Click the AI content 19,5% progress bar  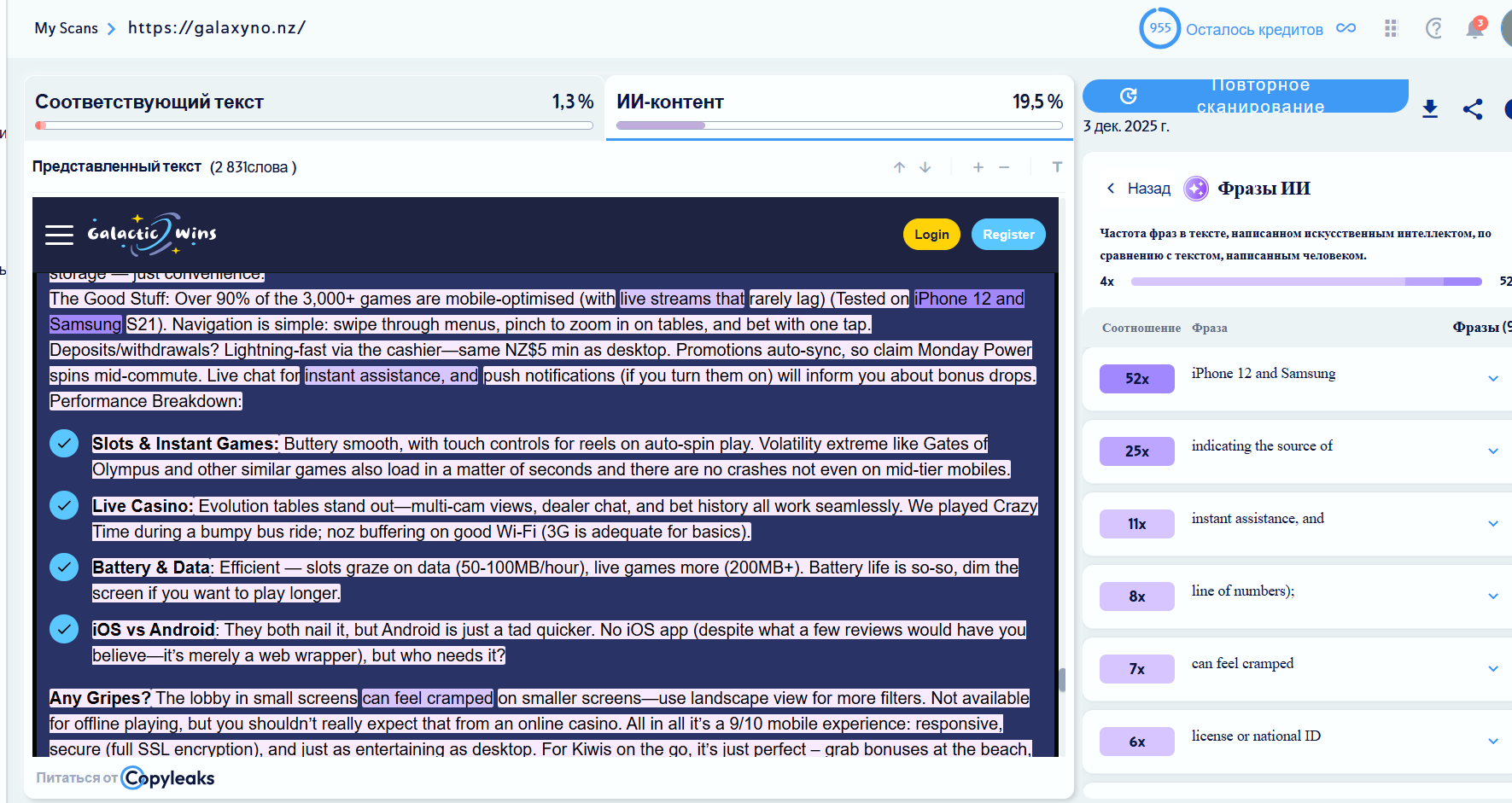pyautogui.click(x=839, y=125)
